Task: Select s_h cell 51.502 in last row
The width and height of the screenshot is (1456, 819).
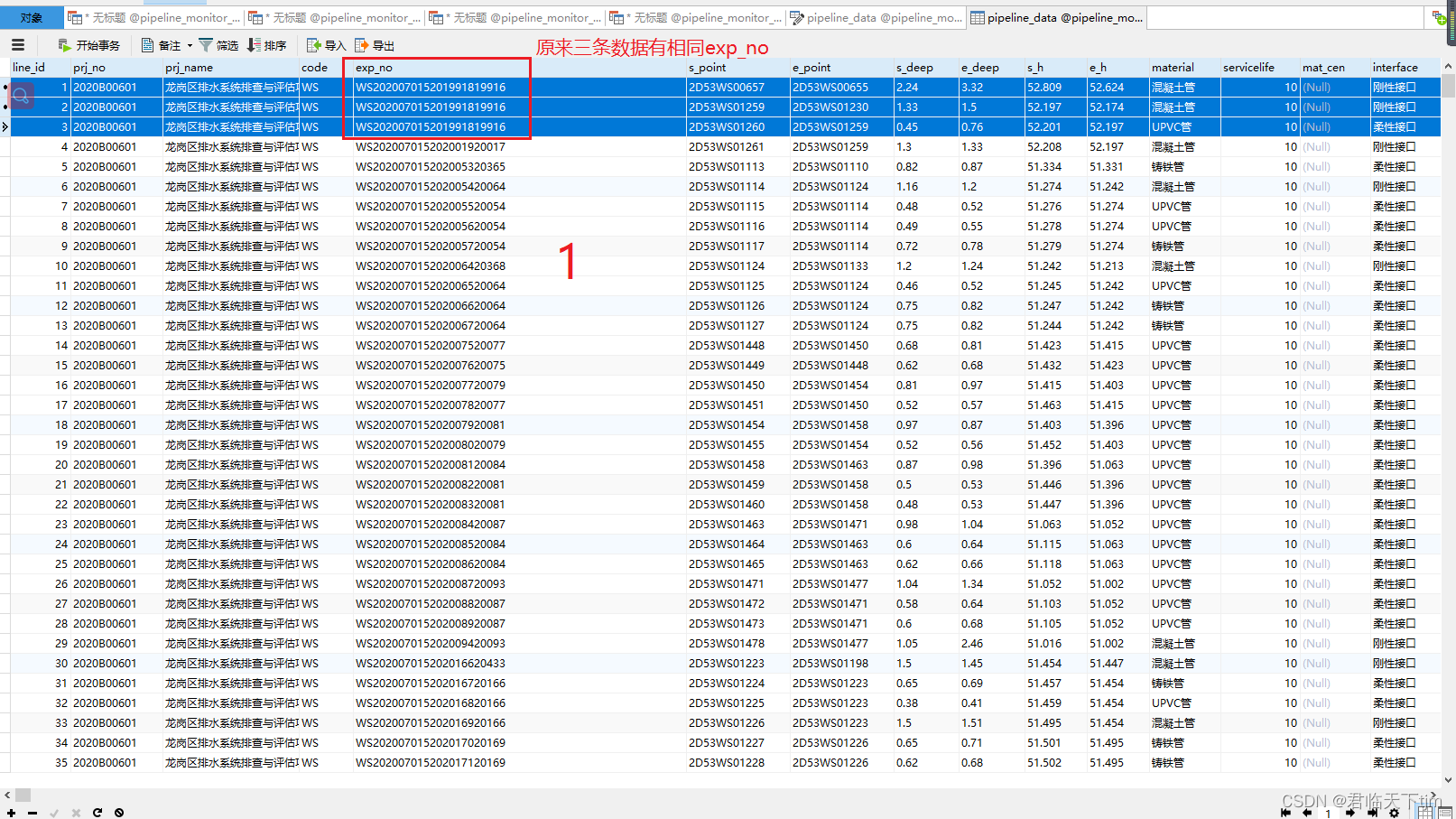Action: [x=1055, y=763]
